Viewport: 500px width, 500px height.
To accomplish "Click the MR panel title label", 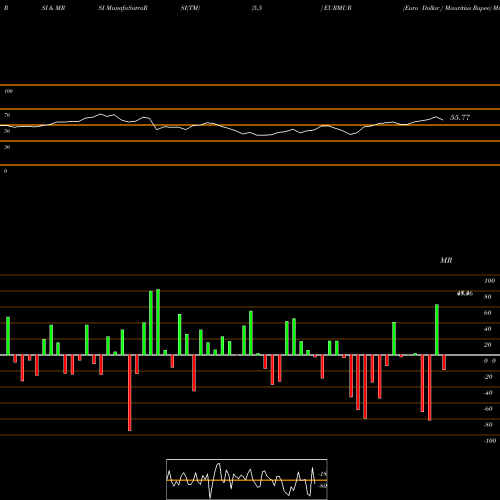I will click(446, 260).
